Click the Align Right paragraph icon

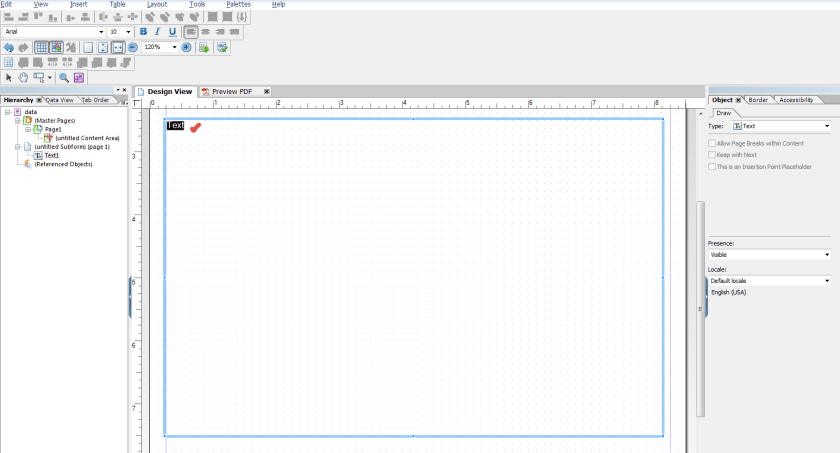point(220,32)
